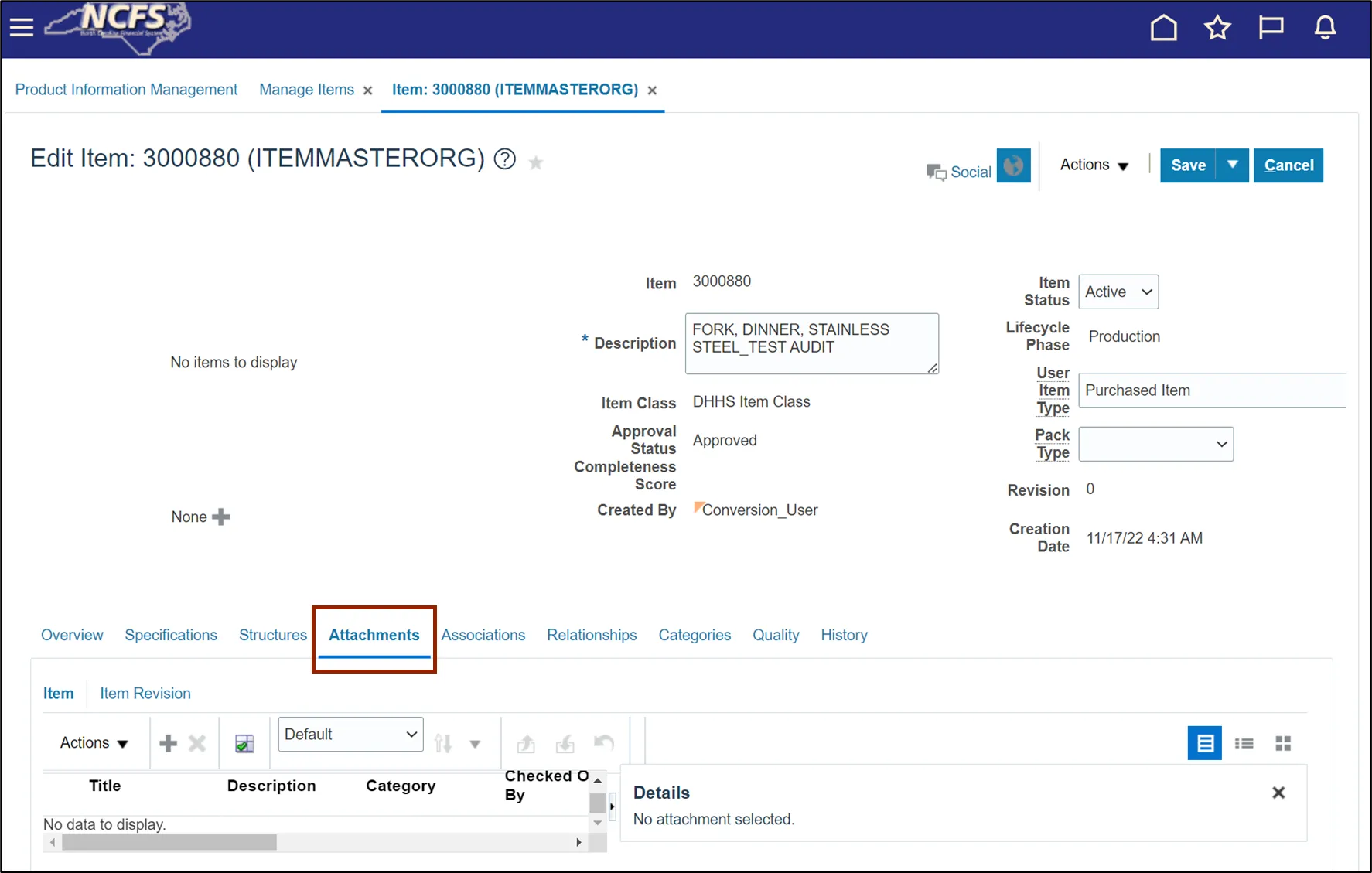Open the Item Status dropdown

click(1118, 292)
